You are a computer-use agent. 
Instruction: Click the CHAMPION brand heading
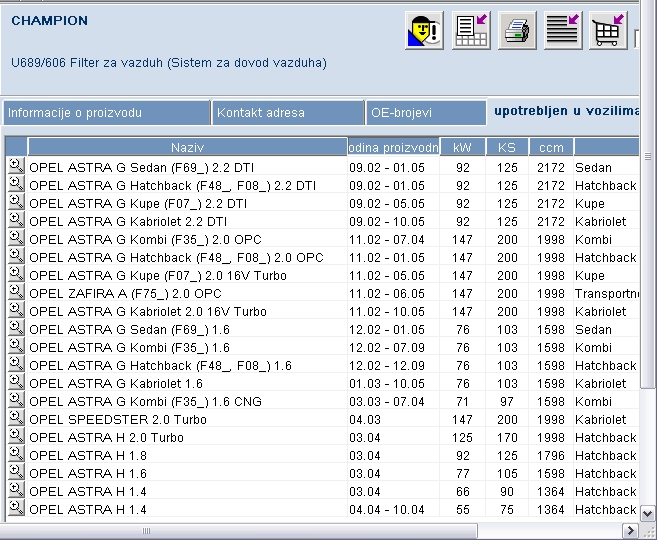(x=49, y=21)
